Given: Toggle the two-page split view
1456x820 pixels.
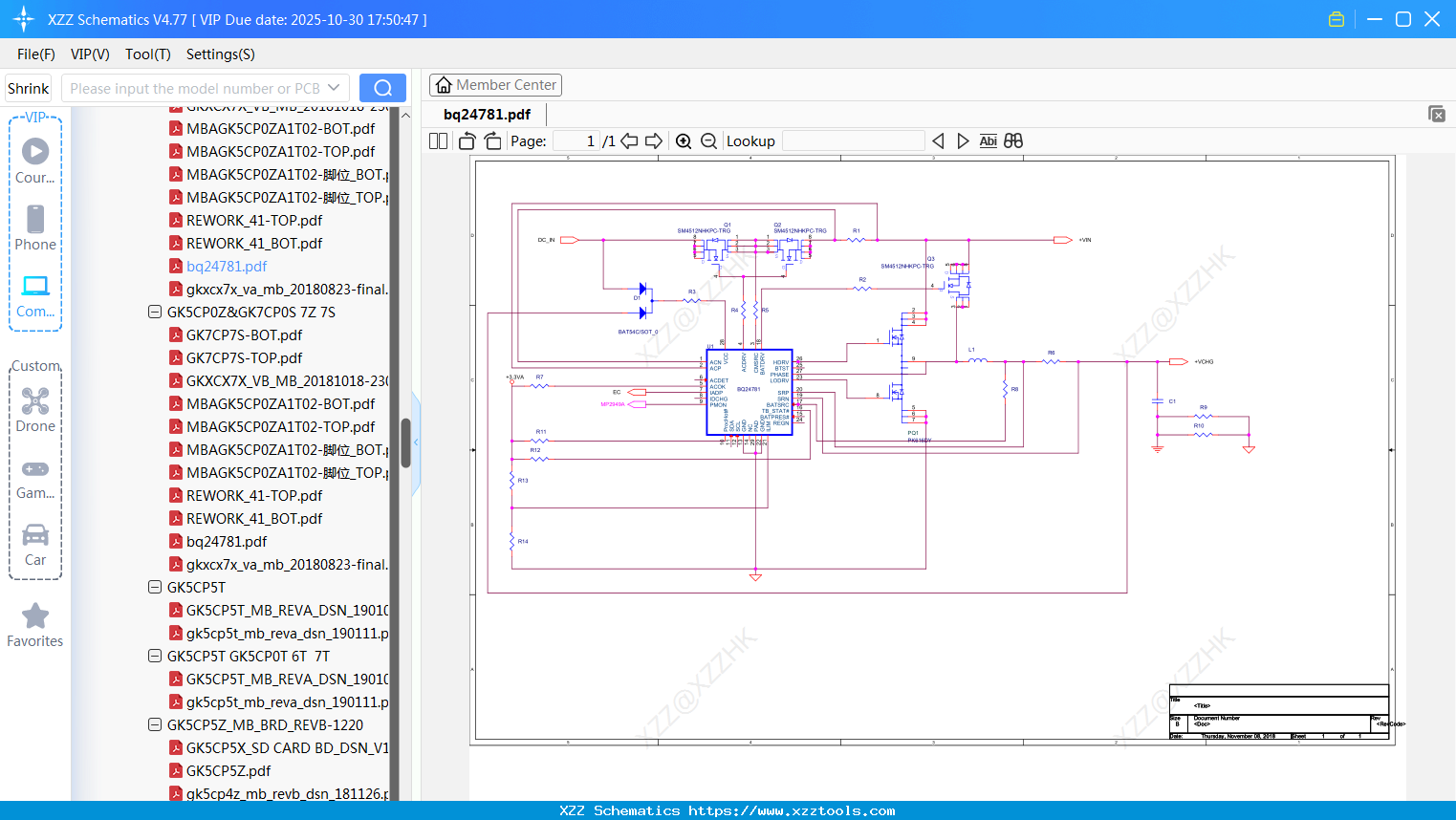Looking at the screenshot, I should point(439,141).
